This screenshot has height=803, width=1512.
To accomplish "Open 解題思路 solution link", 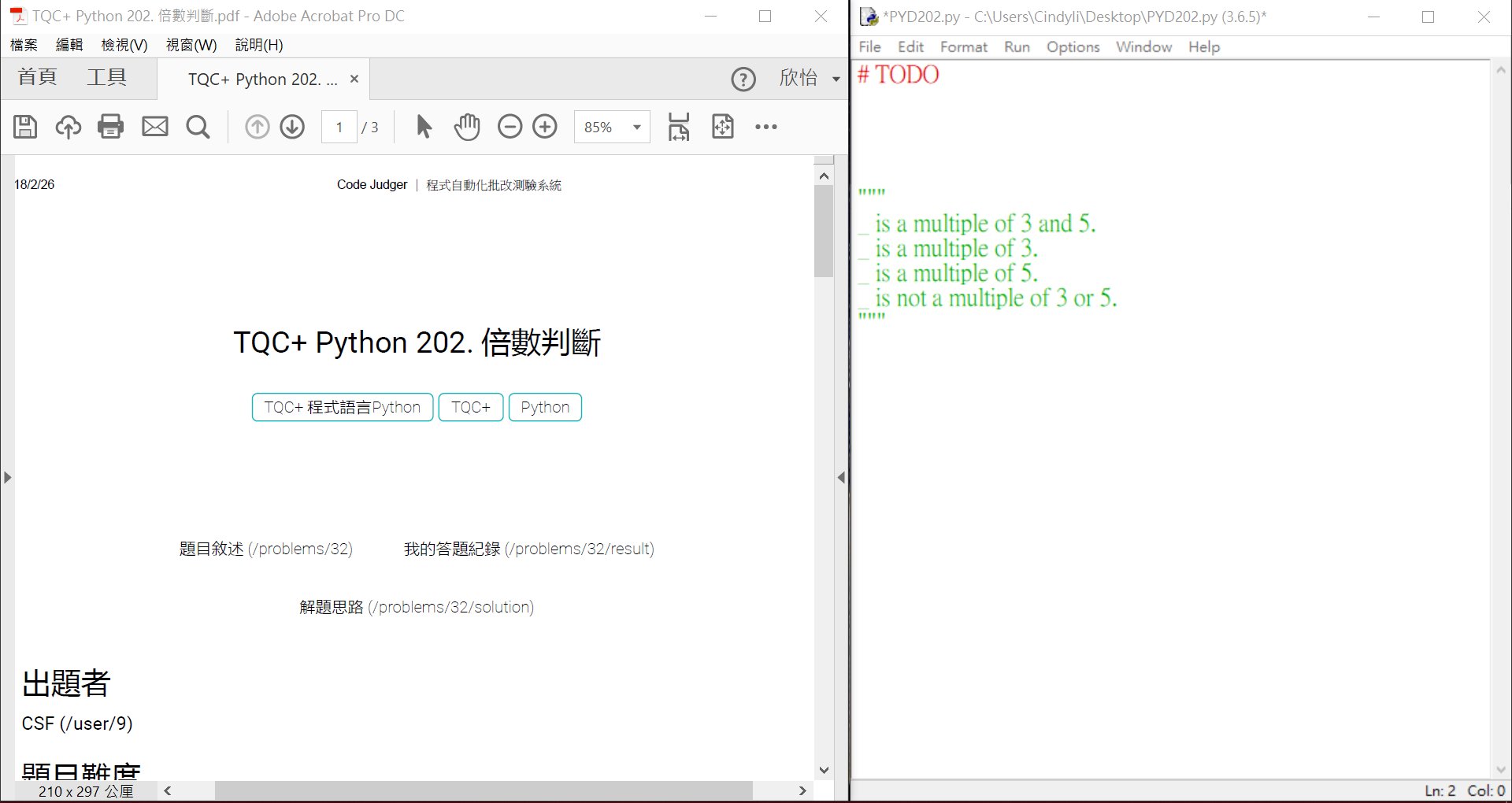I will (x=417, y=607).
